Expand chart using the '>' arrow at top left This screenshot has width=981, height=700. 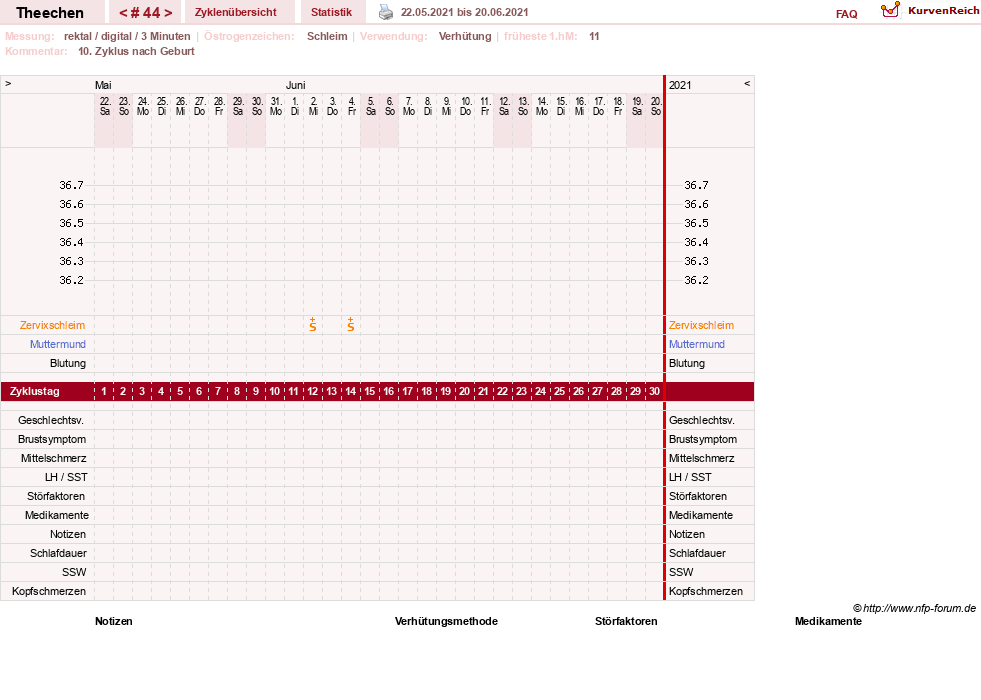tap(8, 83)
